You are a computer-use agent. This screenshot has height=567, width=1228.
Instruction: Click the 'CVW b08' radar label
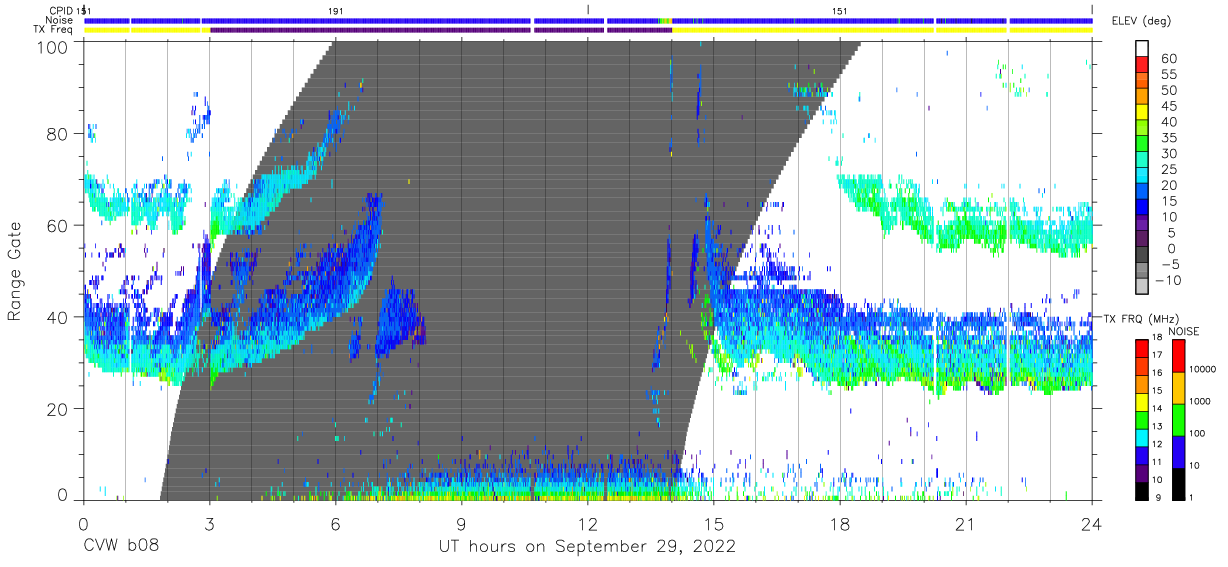click(x=123, y=547)
